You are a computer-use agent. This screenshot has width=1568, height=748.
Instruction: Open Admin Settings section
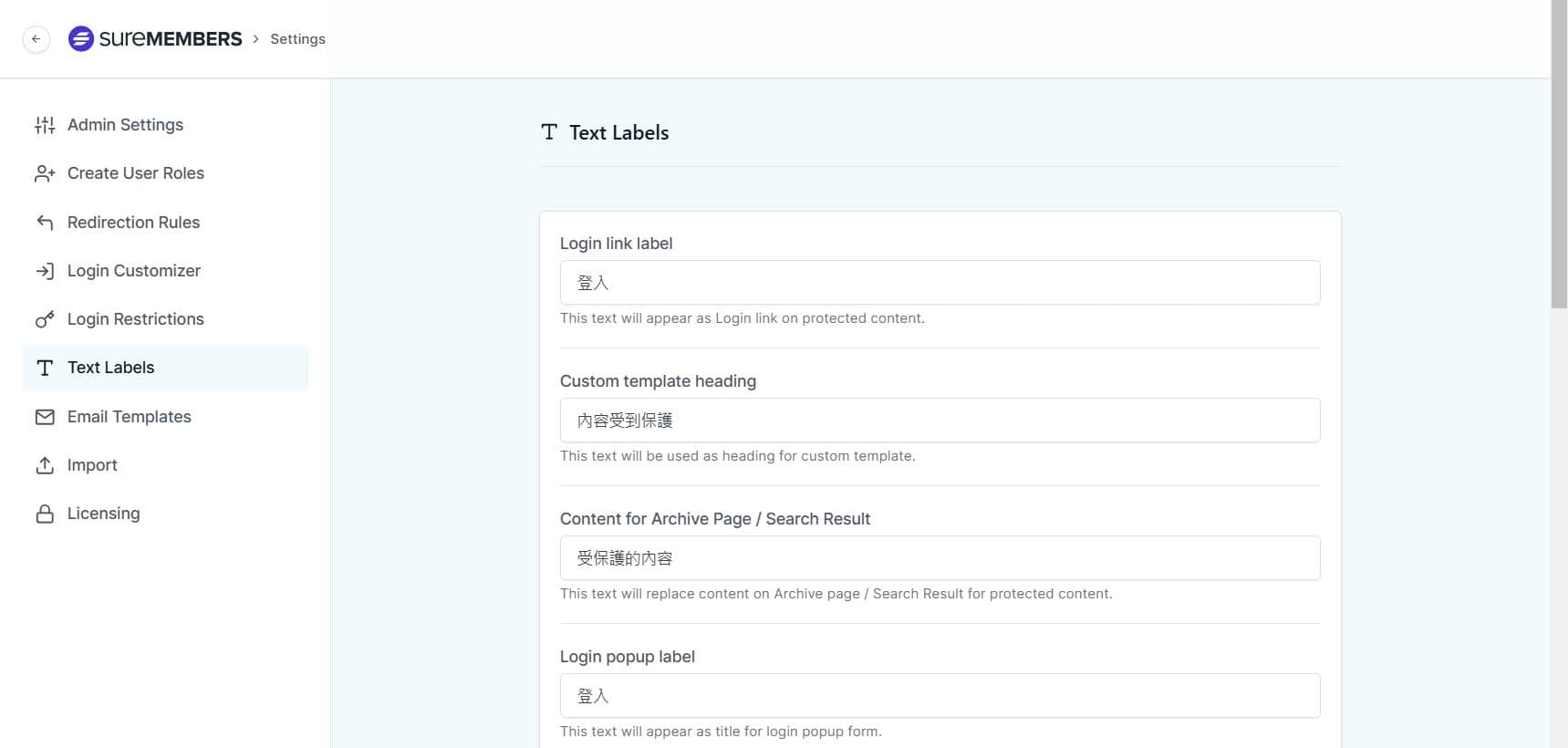click(x=165, y=125)
